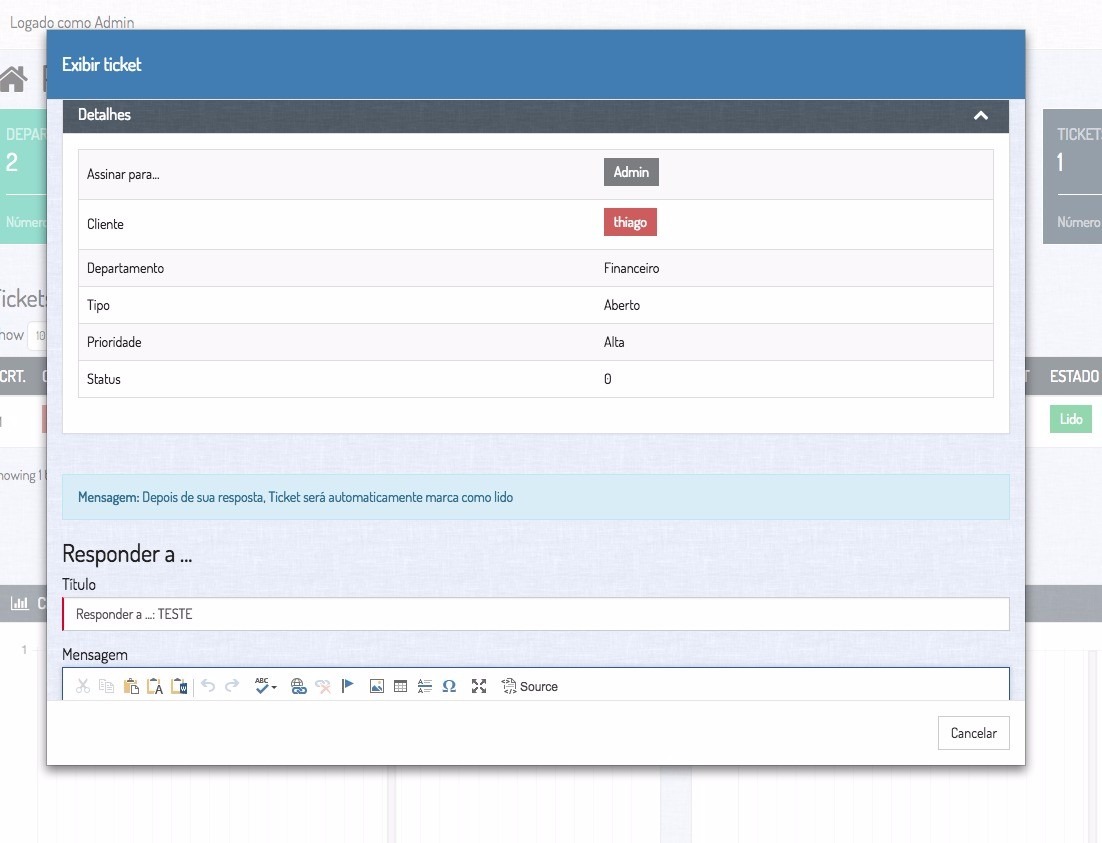The height and width of the screenshot is (843, 1102).
Task: Click the Admin assignee badge
Action: [x=631, y=172]
